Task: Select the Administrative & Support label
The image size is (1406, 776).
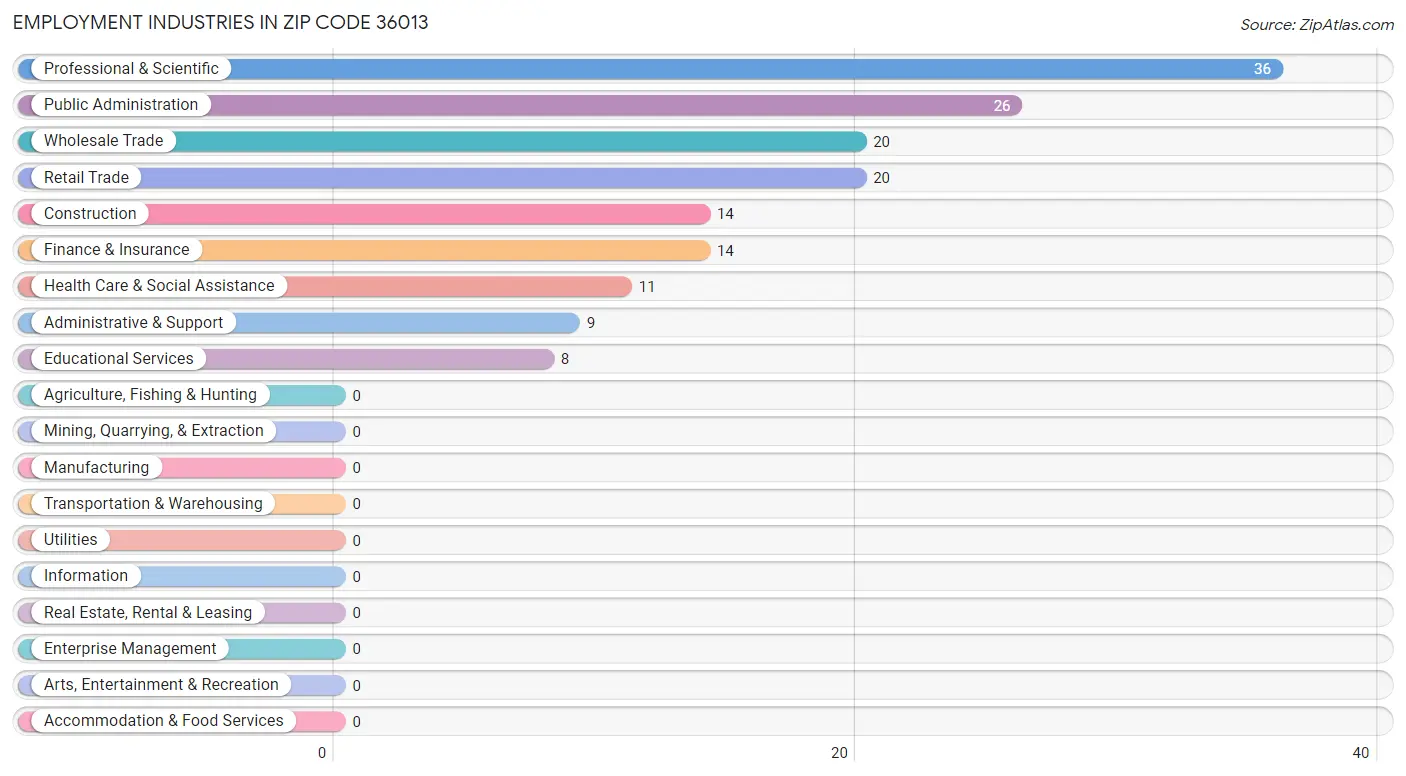Action: point(134,323)
